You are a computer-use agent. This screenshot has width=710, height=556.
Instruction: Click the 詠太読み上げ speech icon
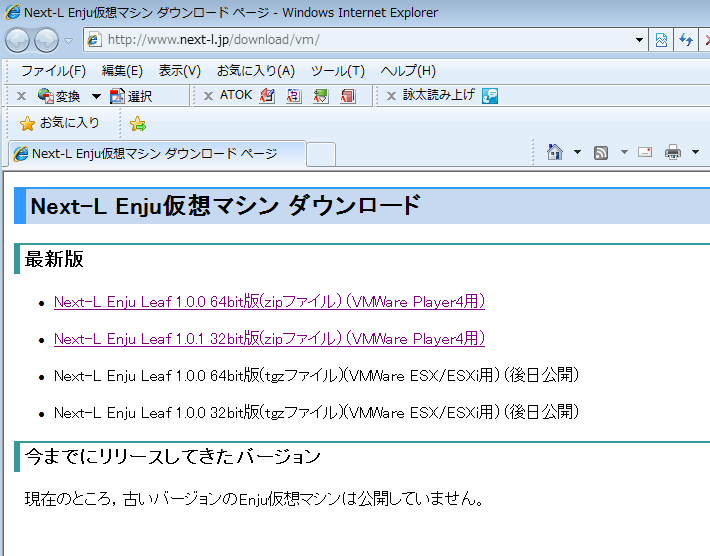pyautogui.click(x=490, y=96)
